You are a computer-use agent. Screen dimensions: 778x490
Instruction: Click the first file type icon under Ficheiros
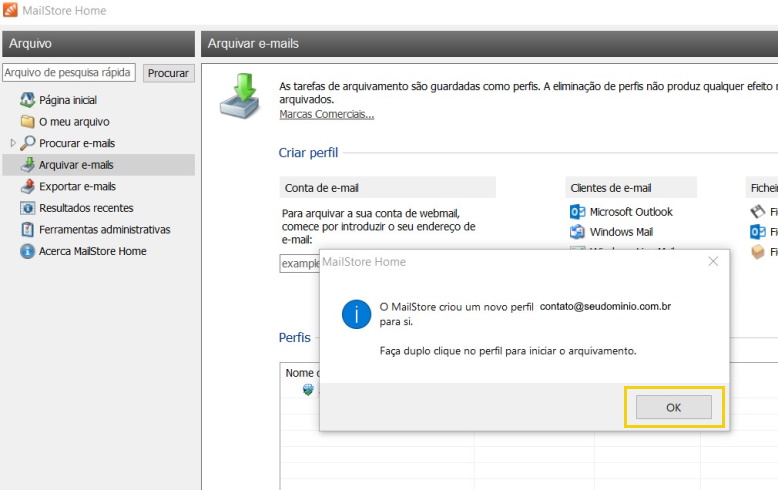point(758,212)
